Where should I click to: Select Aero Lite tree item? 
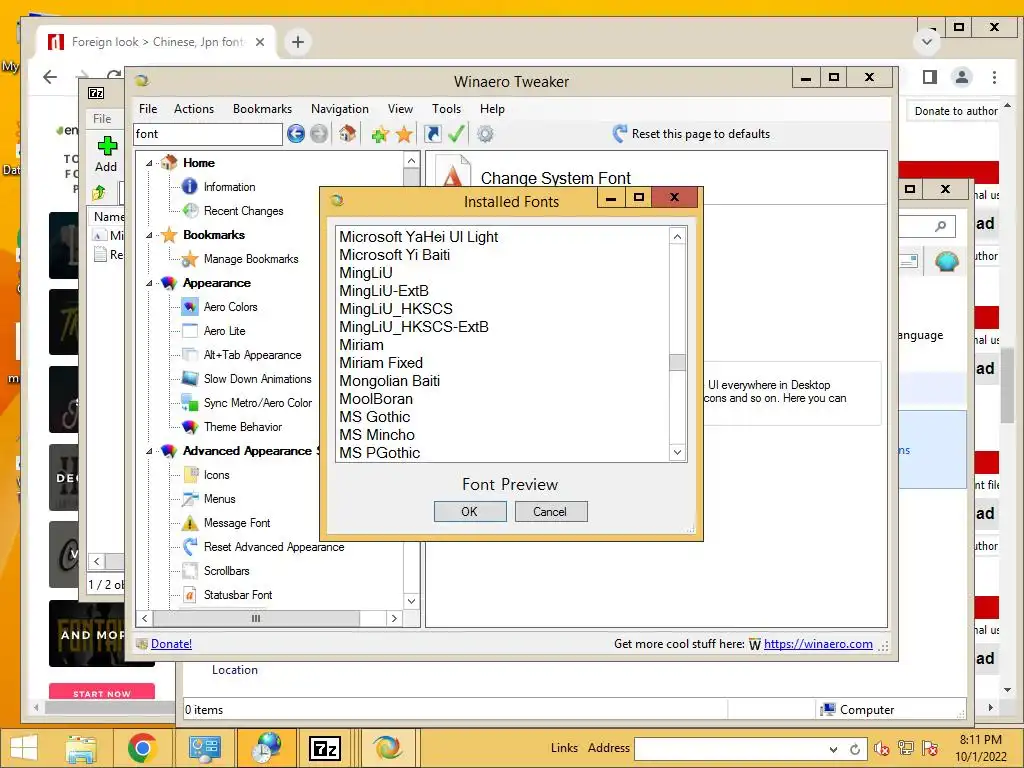coord(224,331)
